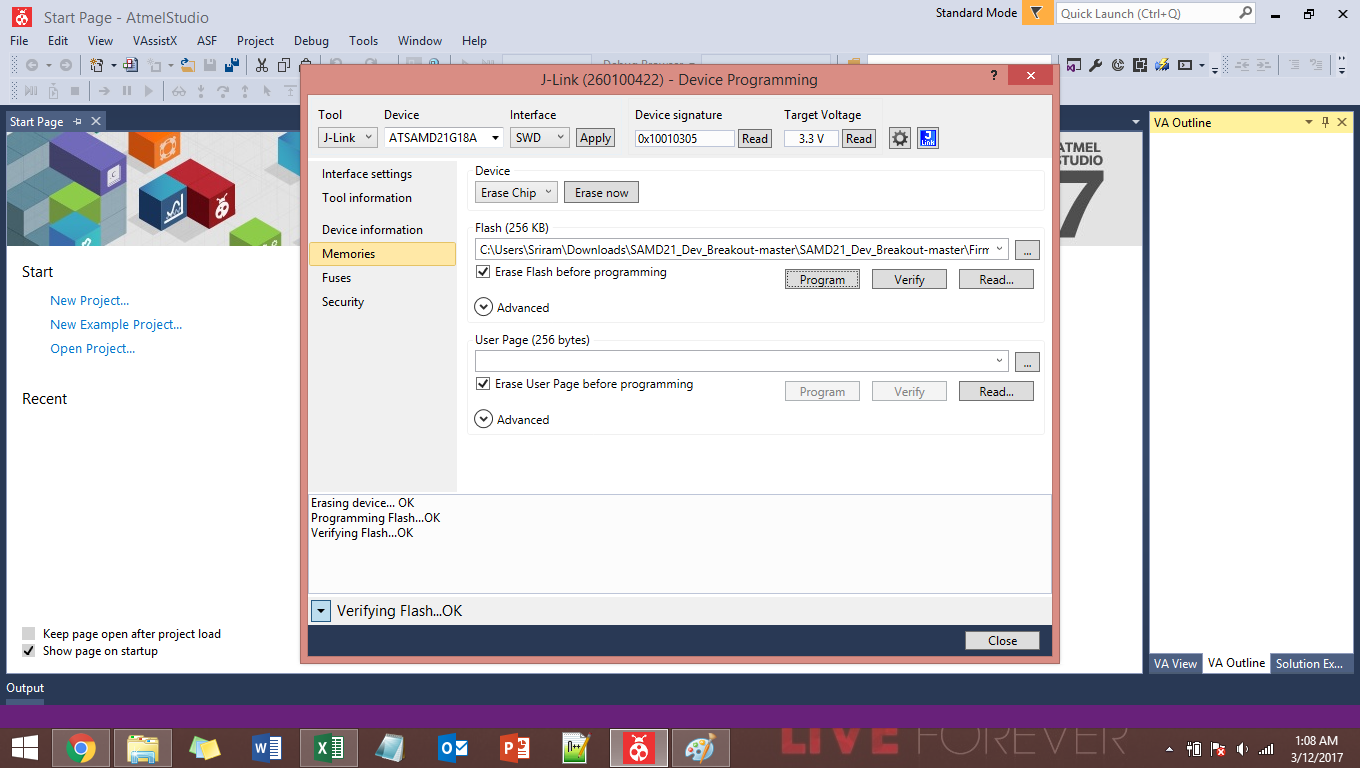The height and width of the screenshot is (768, 1360).
Task: Open the Erase Chip dropdown
Action: 516,192
